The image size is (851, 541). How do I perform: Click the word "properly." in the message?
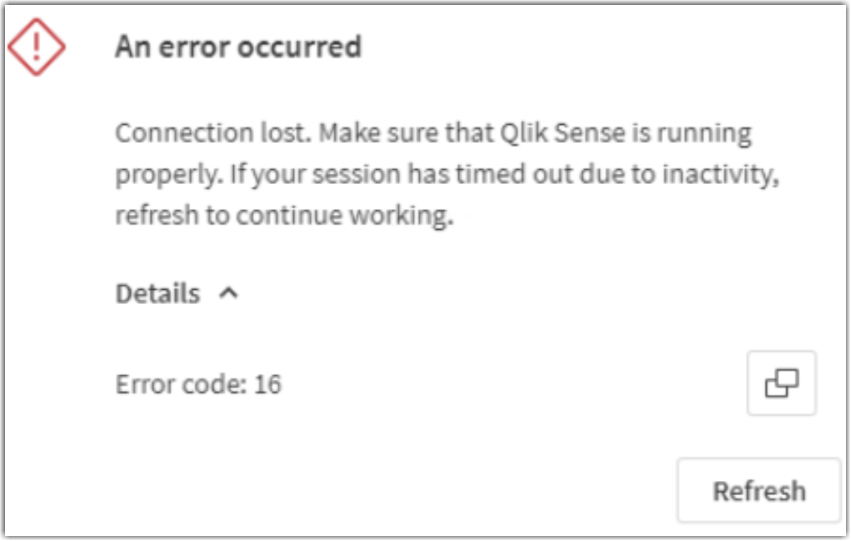point(161,175)
